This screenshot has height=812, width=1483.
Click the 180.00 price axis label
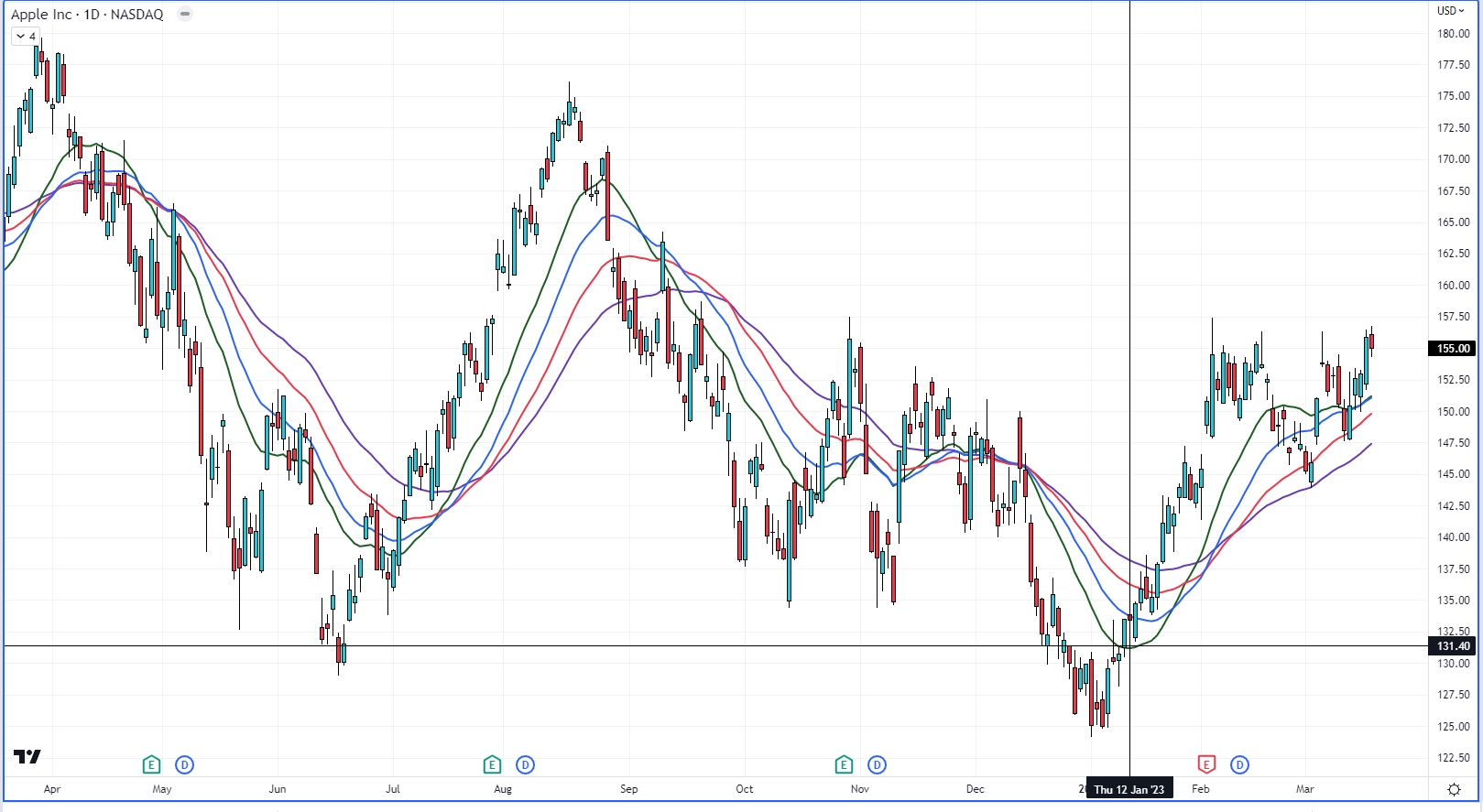[1454, 34]
